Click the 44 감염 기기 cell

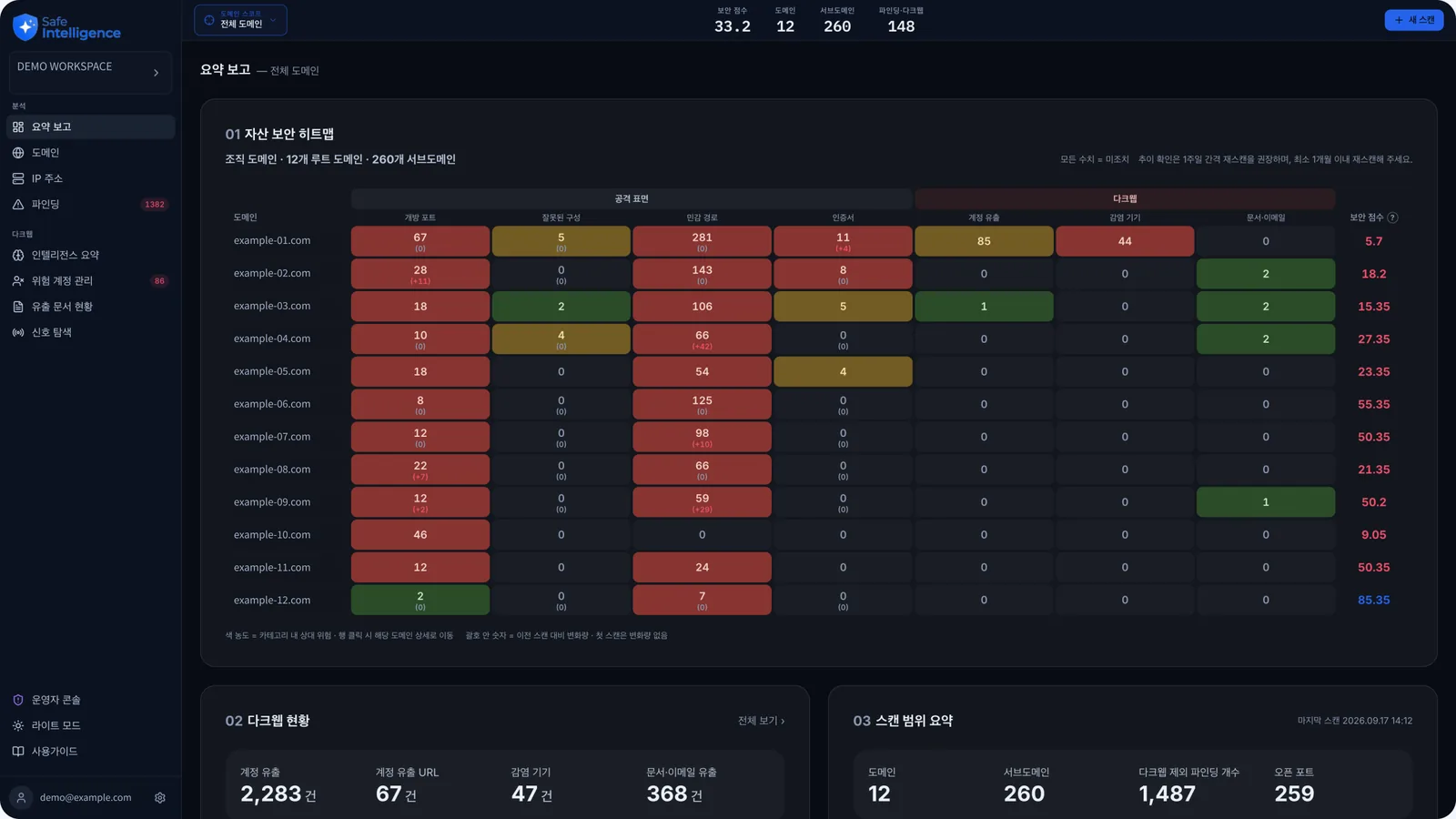(1125, 241)
